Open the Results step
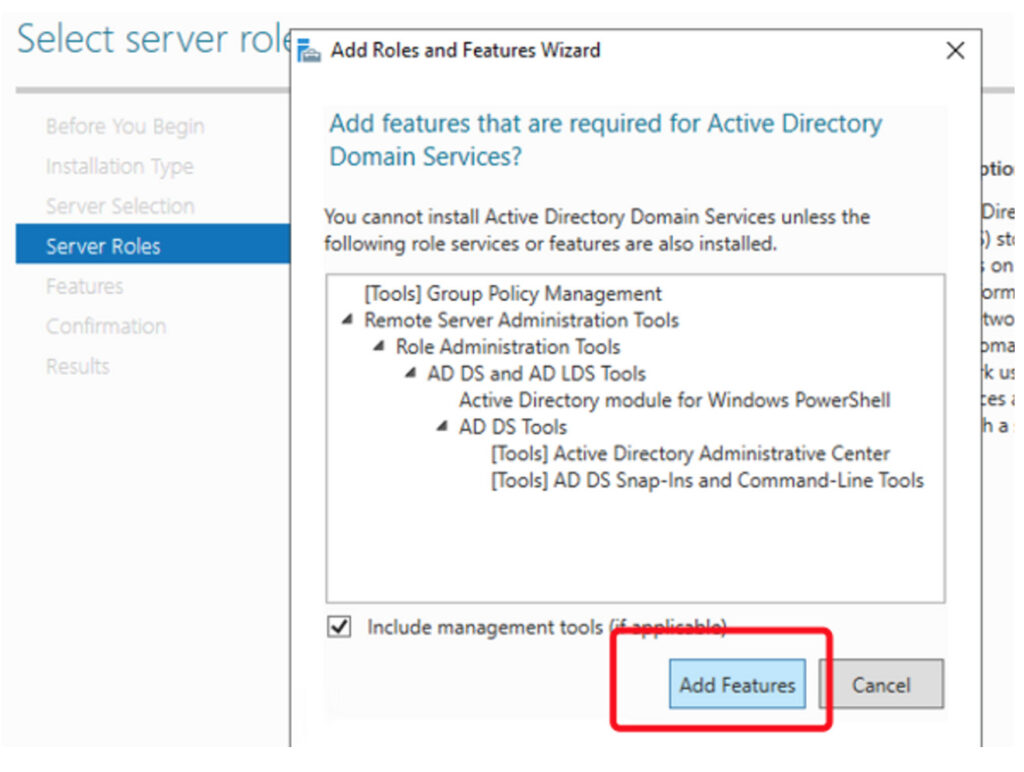This screenshot has height=772, width=1024. click(77, 367)
